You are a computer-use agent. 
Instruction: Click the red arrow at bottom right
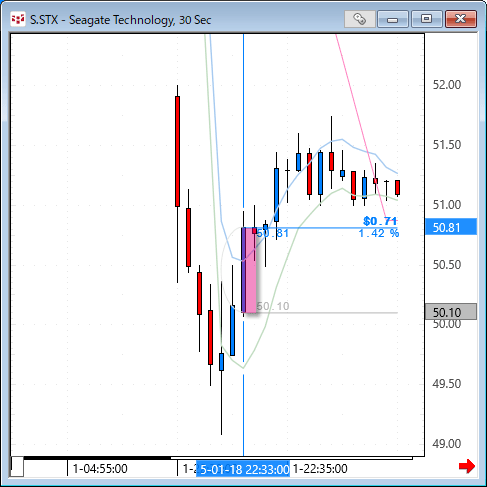pos(467,466)
